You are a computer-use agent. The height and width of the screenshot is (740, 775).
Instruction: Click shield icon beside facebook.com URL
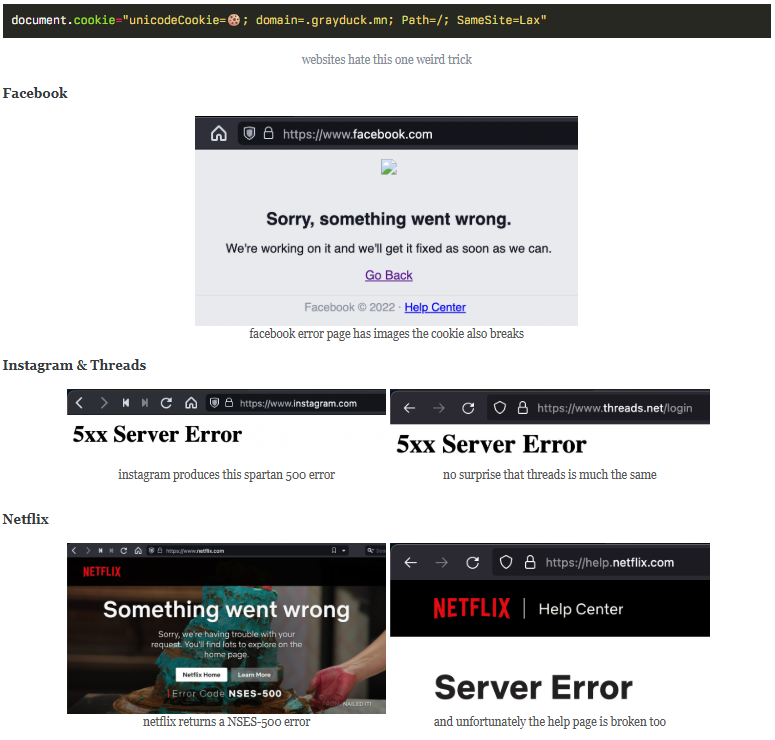pyautogui.click(x=250, y=133)
